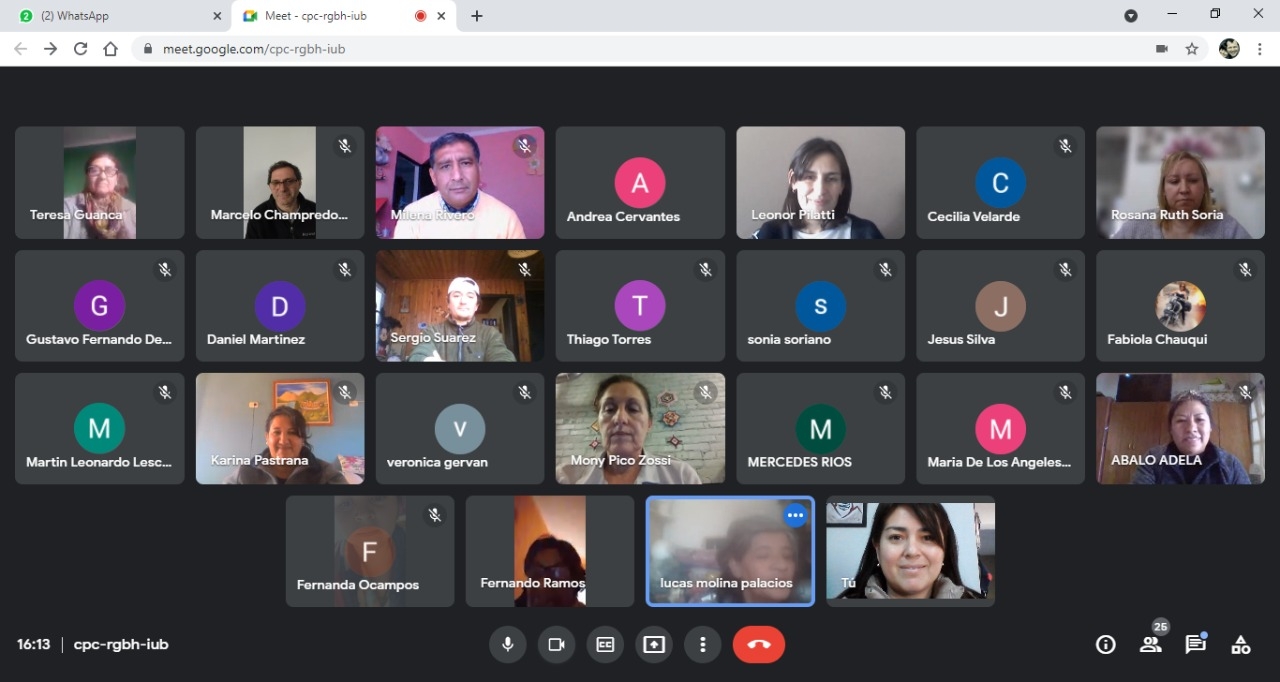Hang up with the red leave call button
This screenshot has width=1280, height=682.
click(759, 645)
